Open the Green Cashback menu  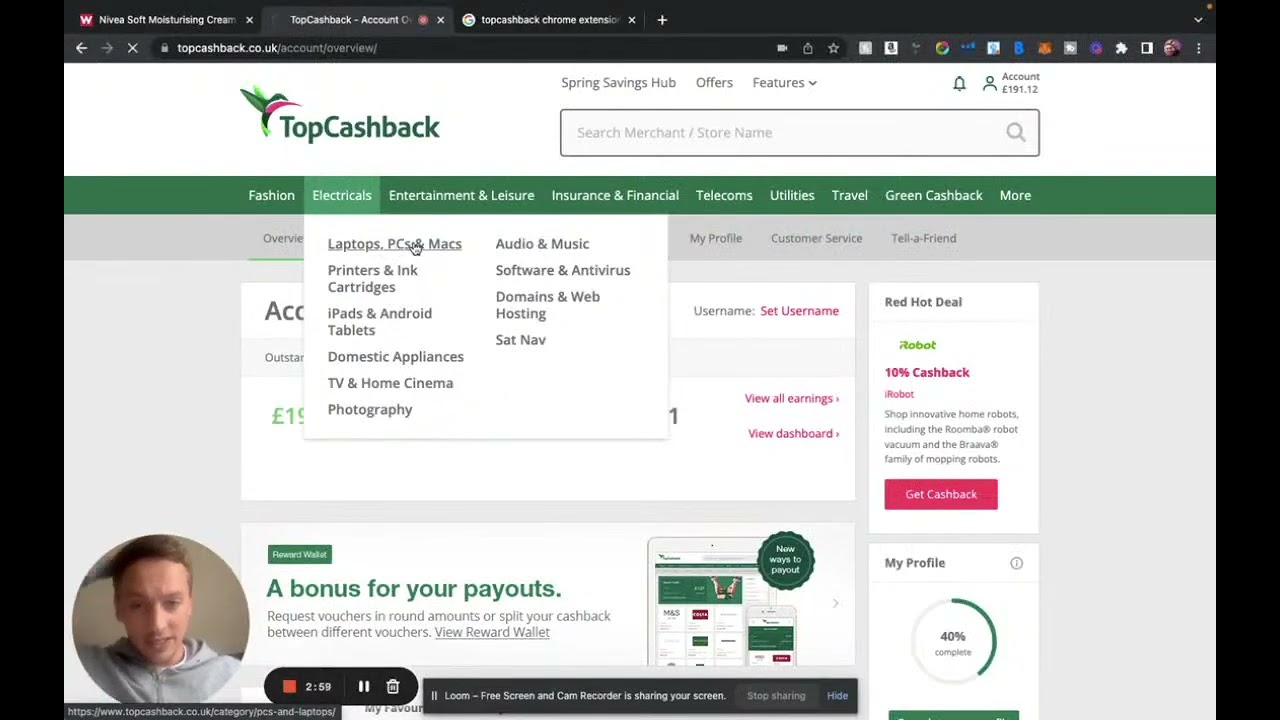[933, 195]
